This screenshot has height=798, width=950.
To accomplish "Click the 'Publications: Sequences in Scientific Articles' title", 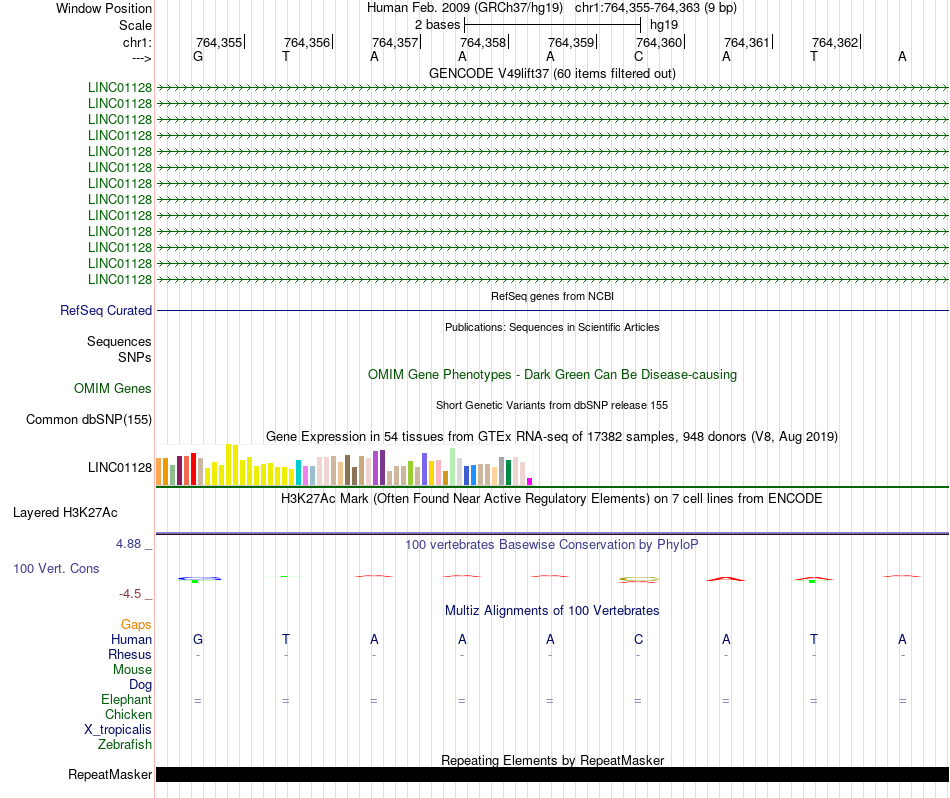I will (552, 327).
